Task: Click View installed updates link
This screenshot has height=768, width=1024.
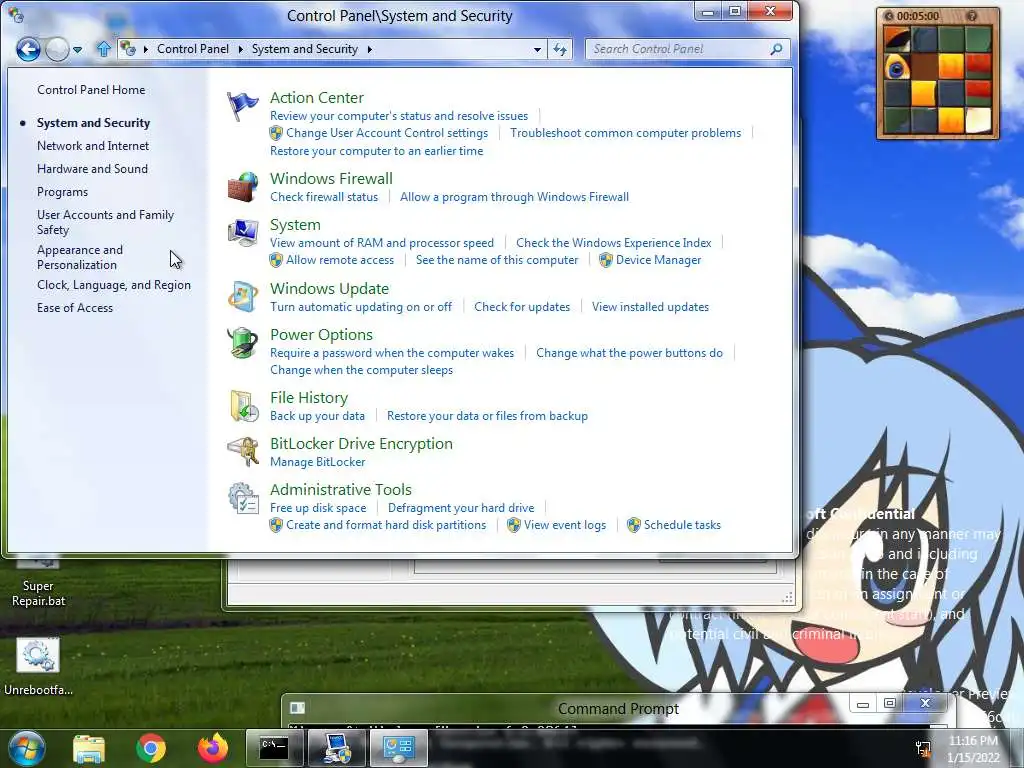Action: pyautogui.click(x=650, y=307)
